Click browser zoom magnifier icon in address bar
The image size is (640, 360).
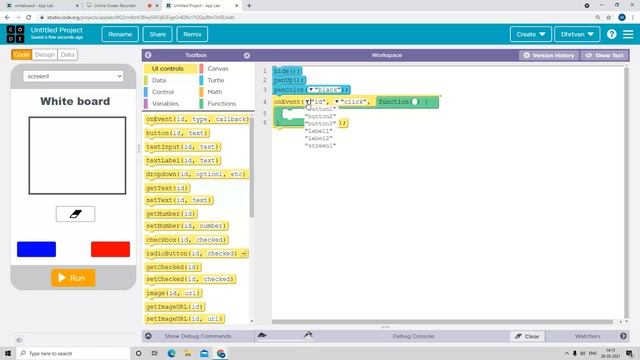pos(598,18)
